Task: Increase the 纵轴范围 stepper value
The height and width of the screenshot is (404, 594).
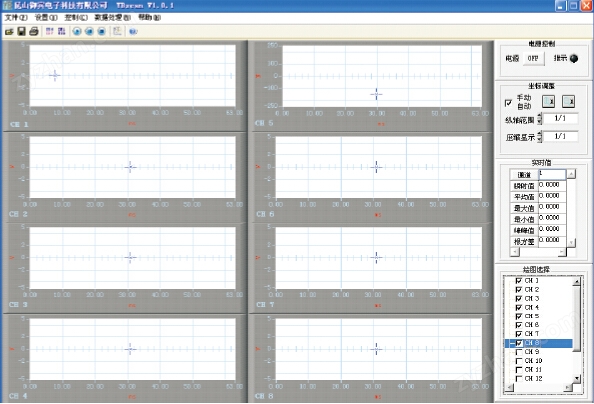Action: point(540,116)
